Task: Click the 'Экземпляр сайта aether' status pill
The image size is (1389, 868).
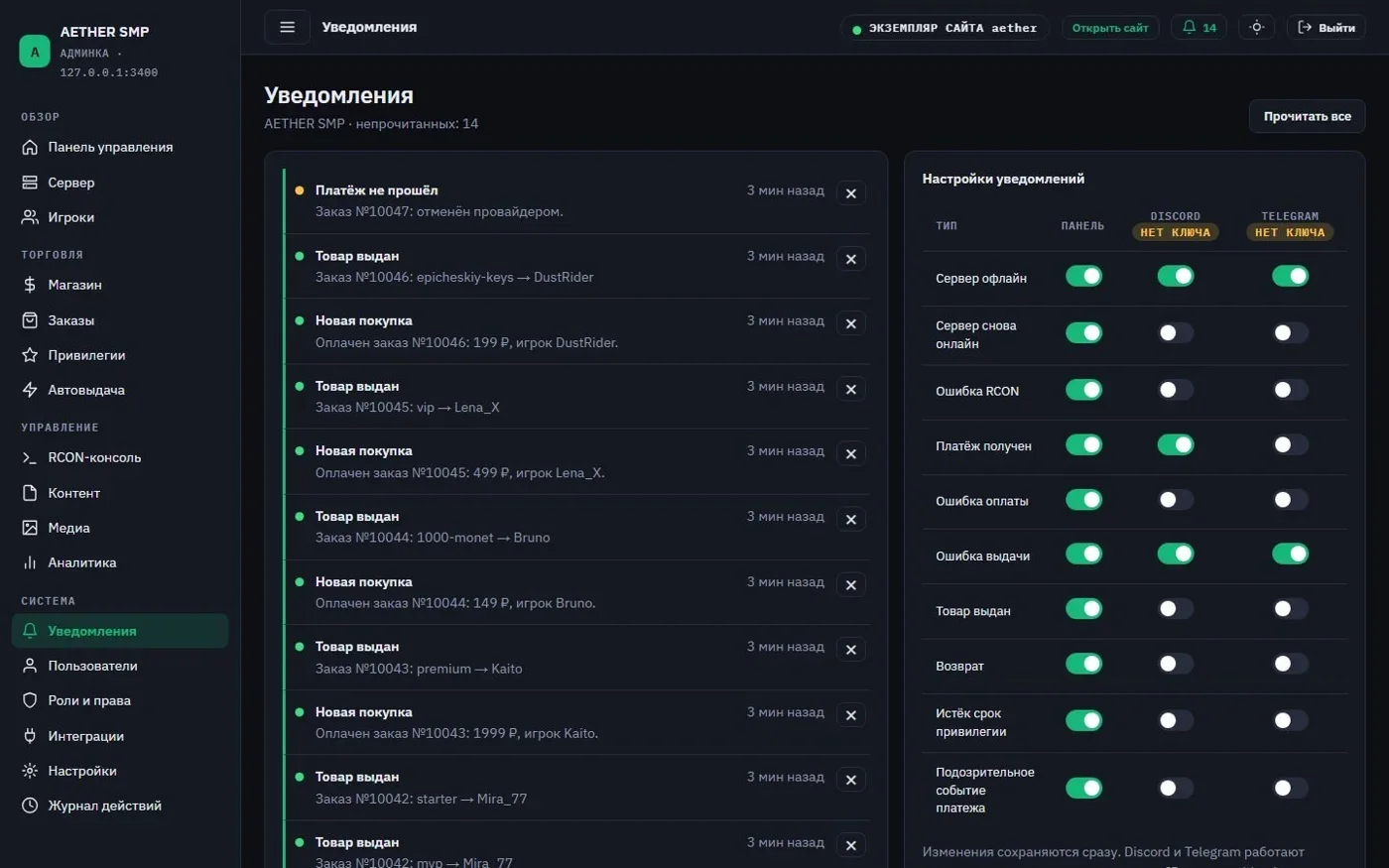Action: tap(945, 28)
